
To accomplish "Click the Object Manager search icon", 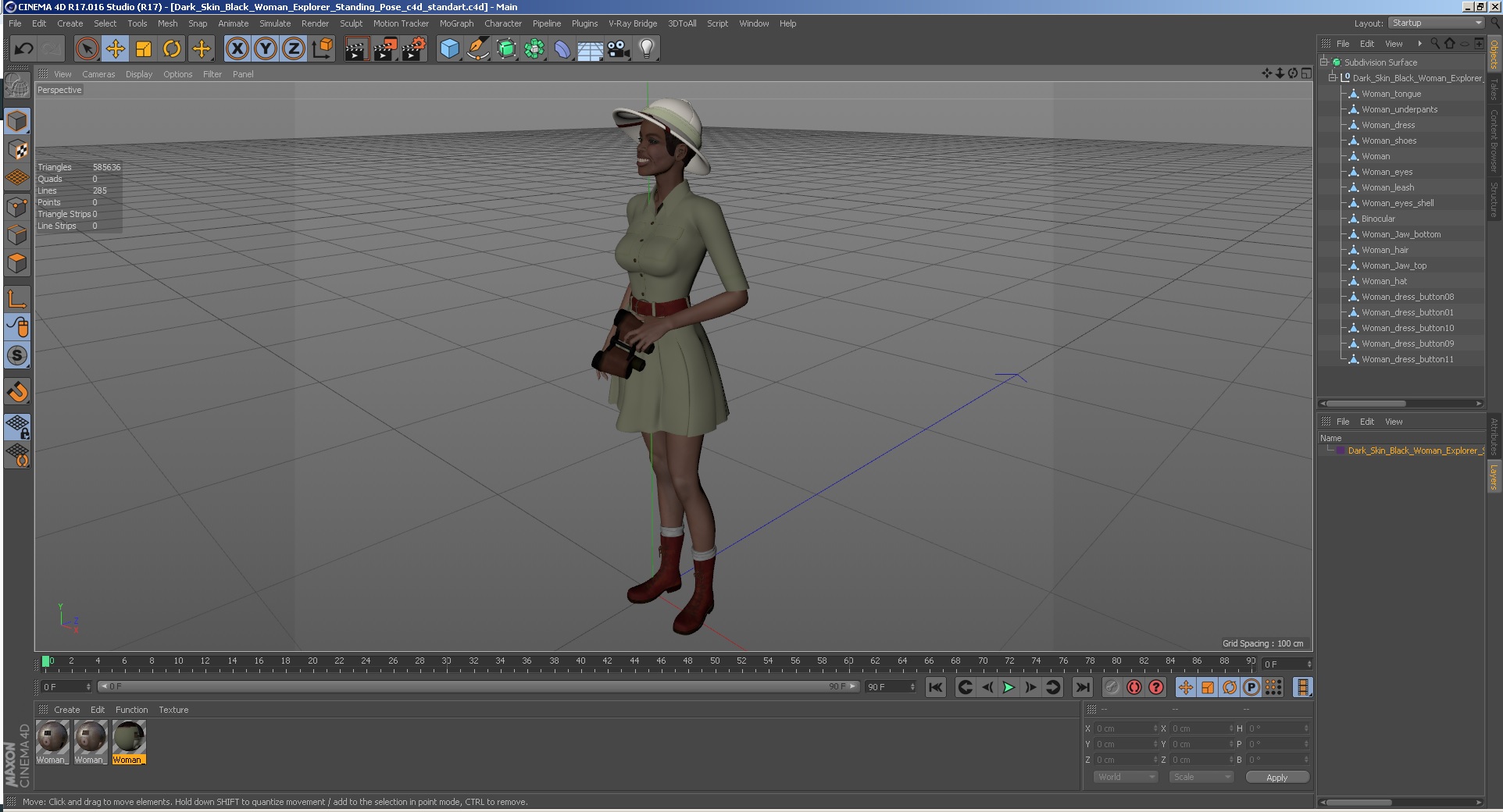I will (x=1434, y=44).
